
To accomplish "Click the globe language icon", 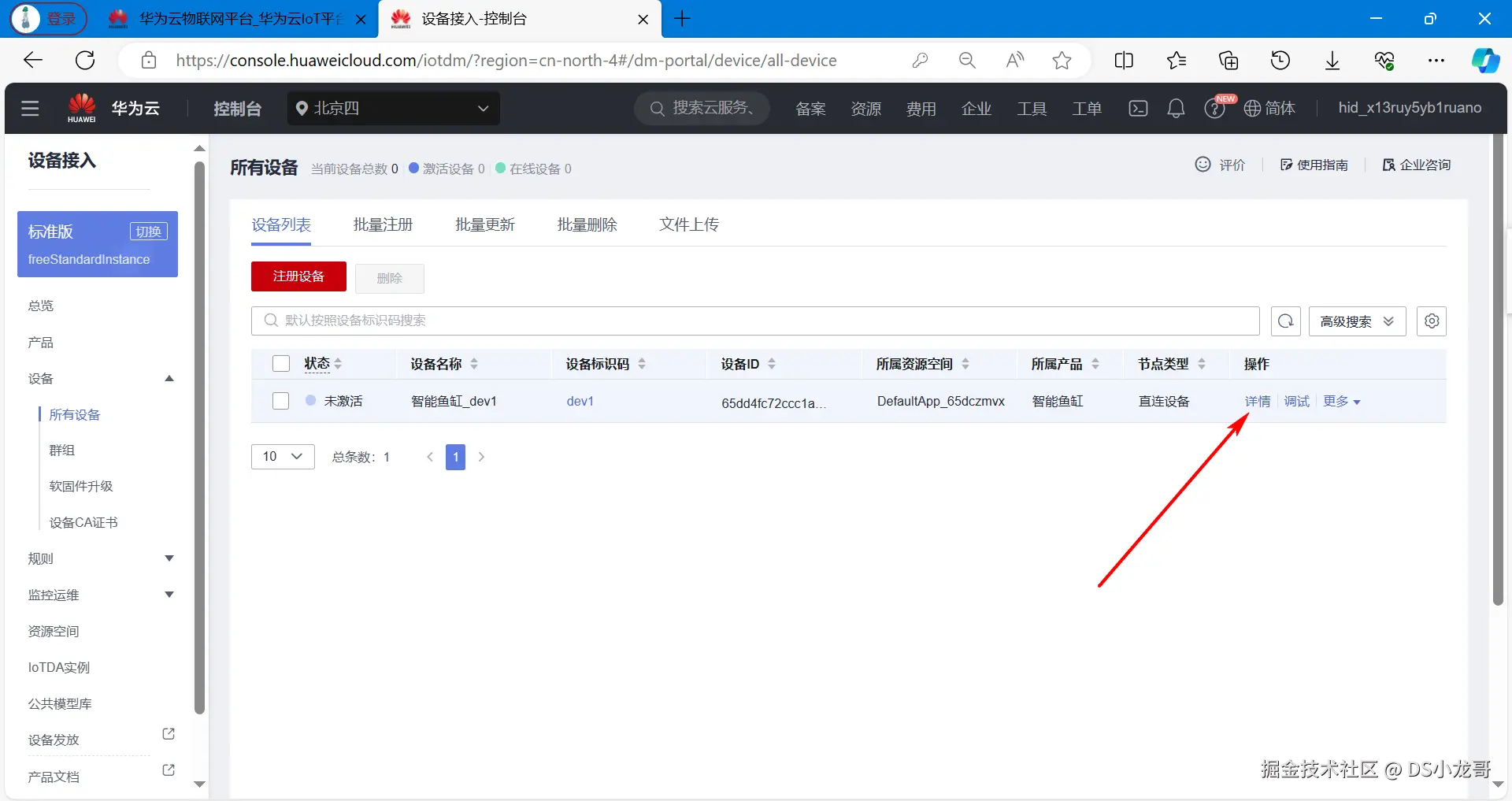I will [1252, 109].
